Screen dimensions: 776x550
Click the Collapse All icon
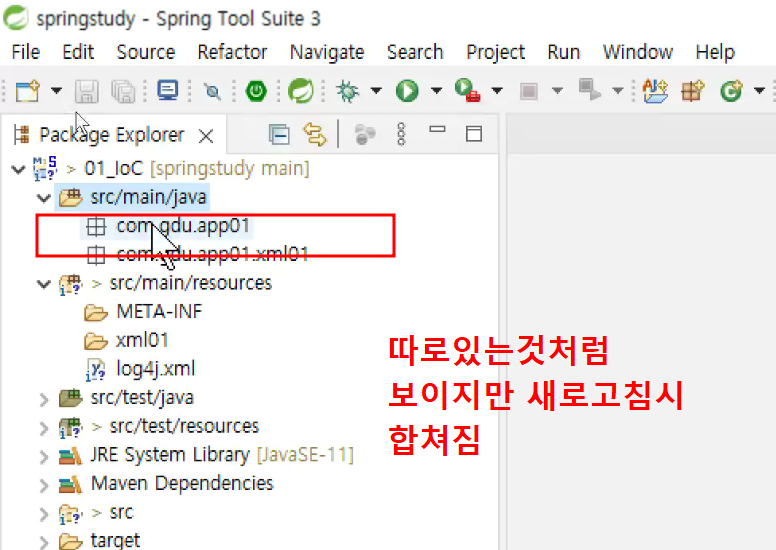(x=279, y=134)
